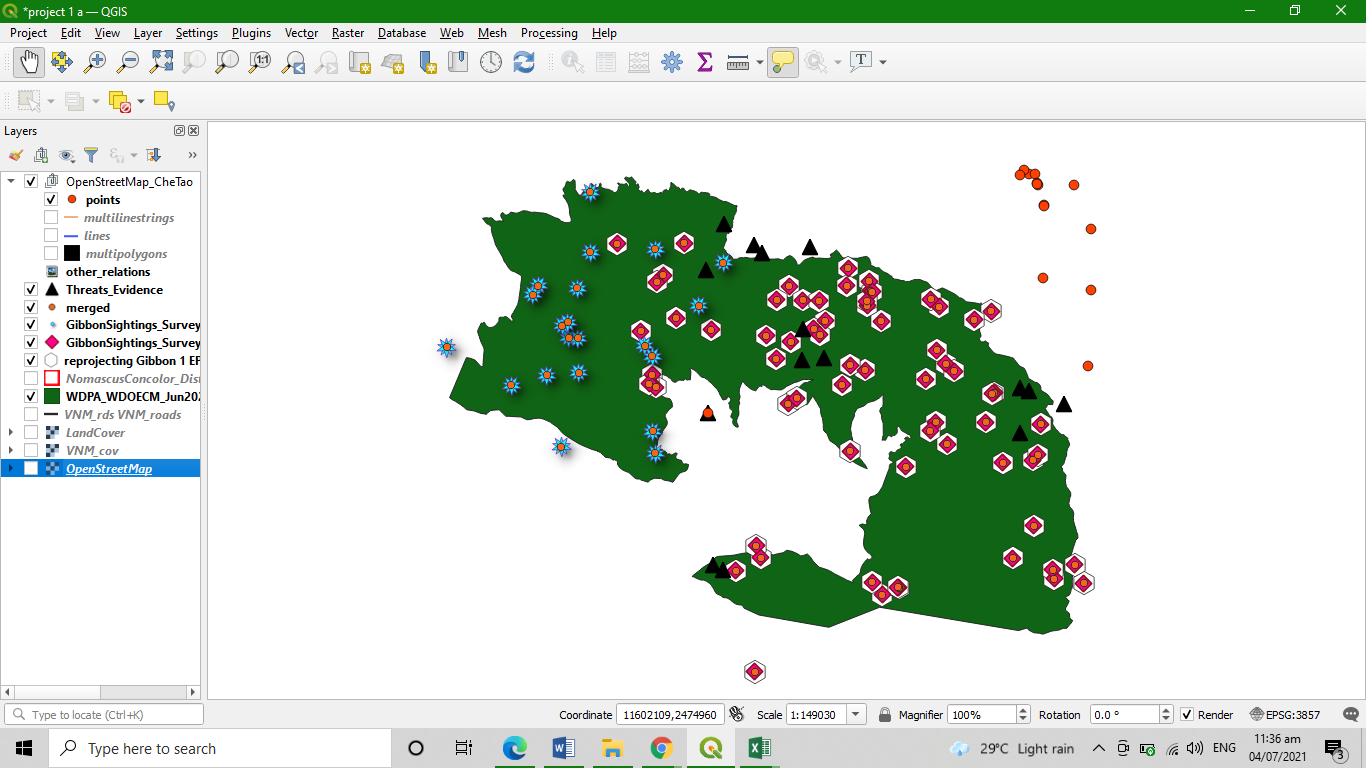1366x768 pixels.
Task: Enable the LandCover layer checkbox
Action: [31, 433]
